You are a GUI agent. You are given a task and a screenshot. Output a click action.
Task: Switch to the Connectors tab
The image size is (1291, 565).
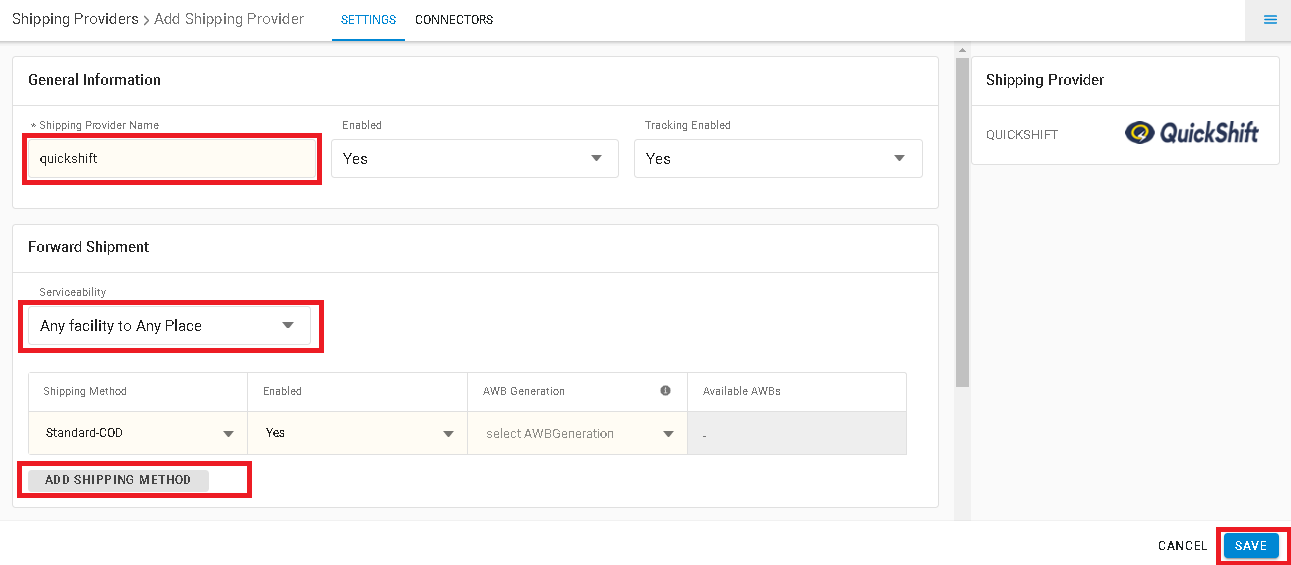pyautogui.click(x=454, y=20)
